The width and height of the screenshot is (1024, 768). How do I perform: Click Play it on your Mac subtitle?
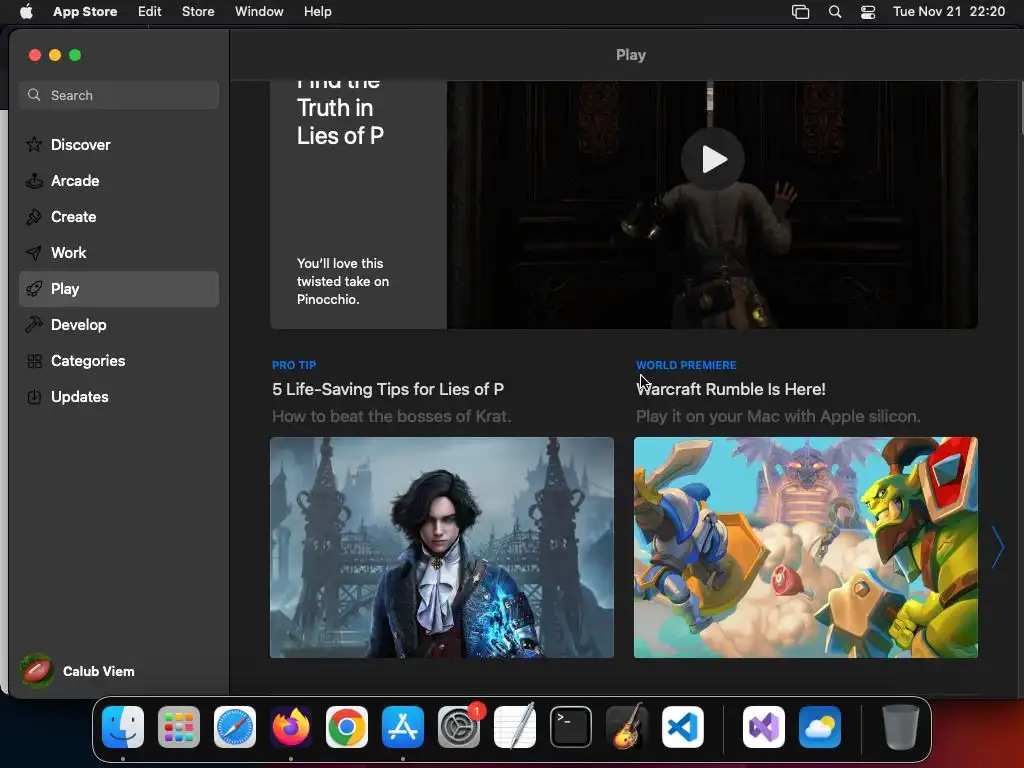tap(778, 417)
